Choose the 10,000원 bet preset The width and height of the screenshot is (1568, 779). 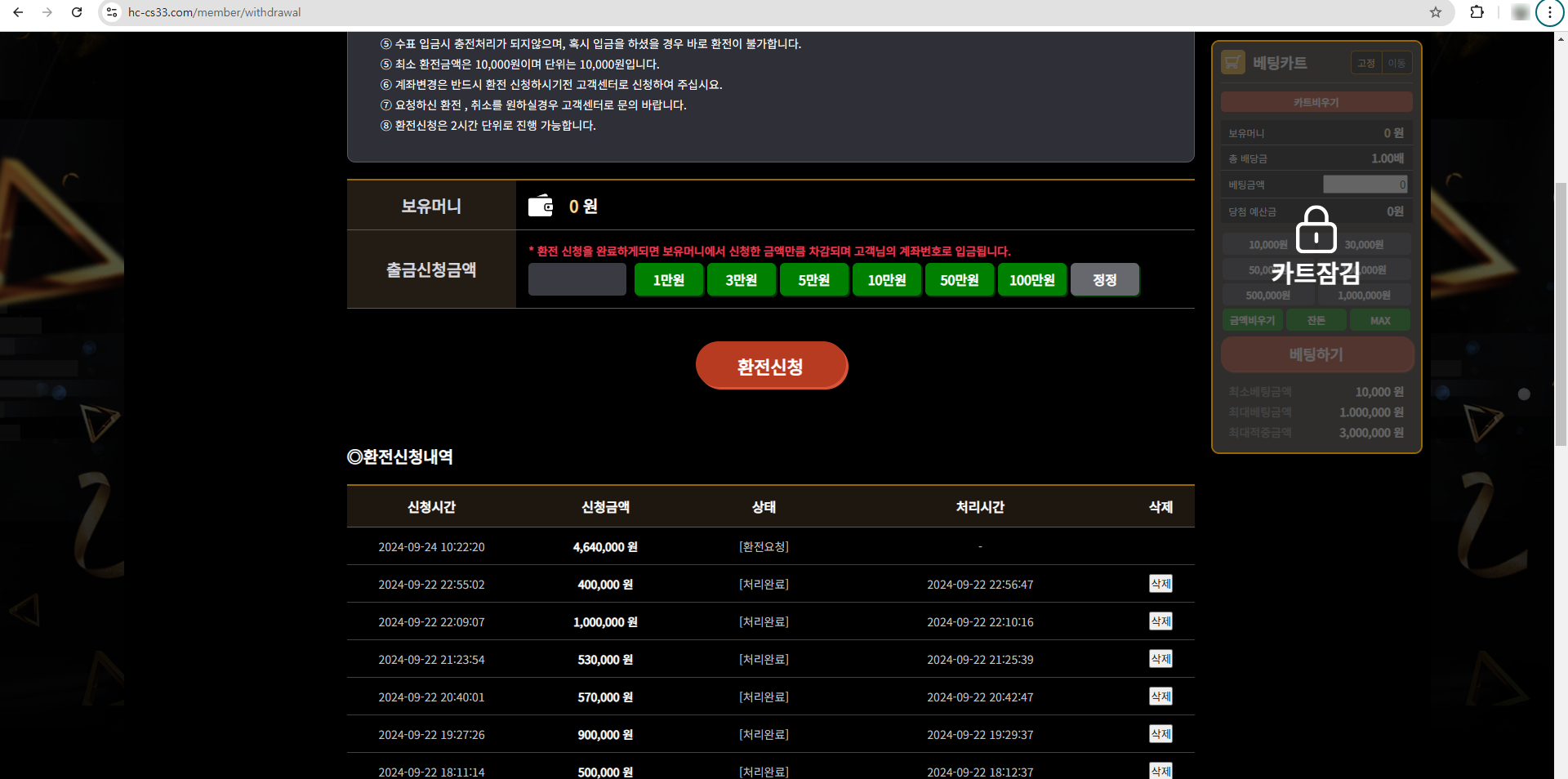(x=1267, y=245)
